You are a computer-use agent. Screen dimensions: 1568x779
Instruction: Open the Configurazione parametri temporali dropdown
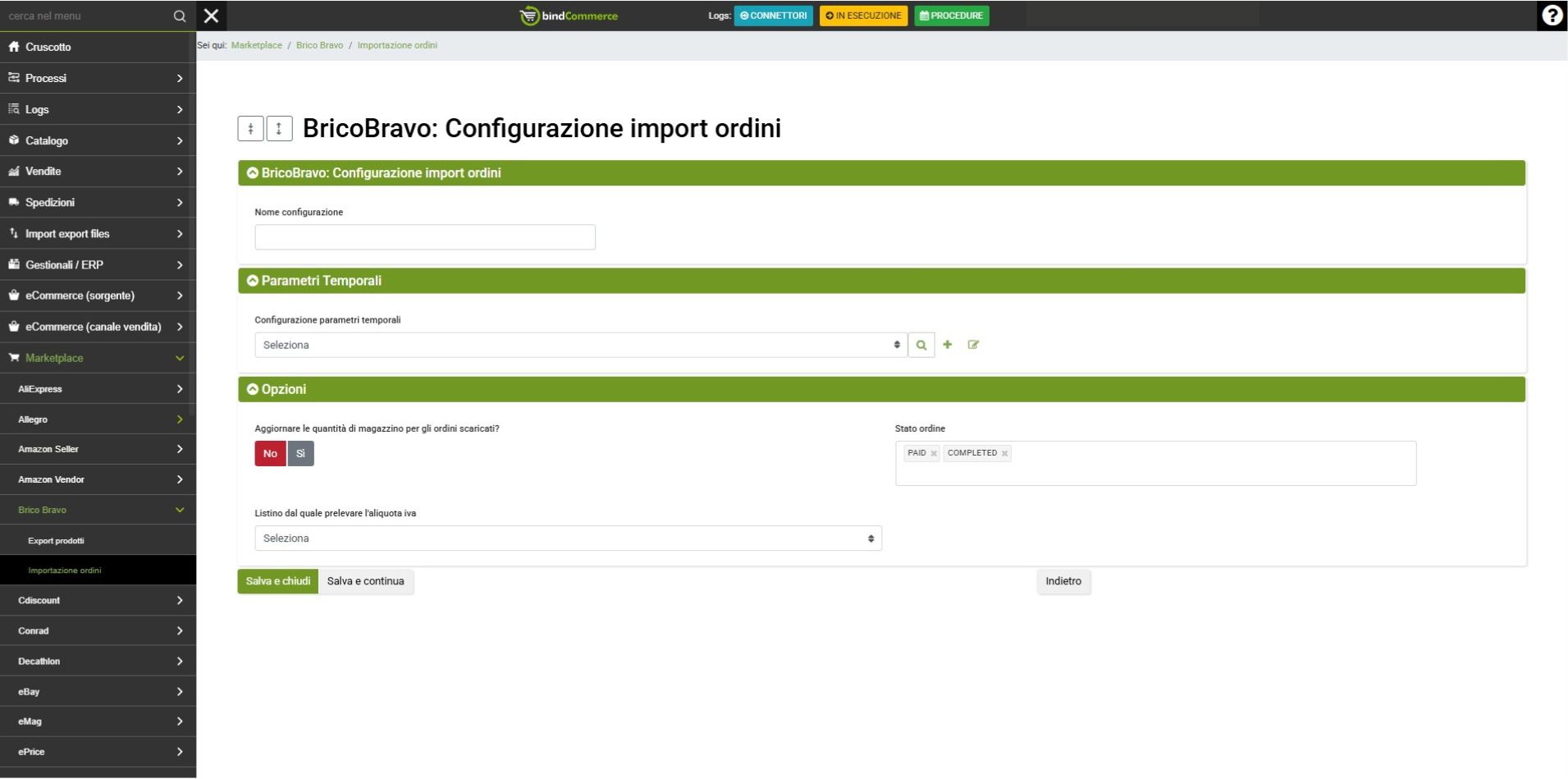(580, 345)
